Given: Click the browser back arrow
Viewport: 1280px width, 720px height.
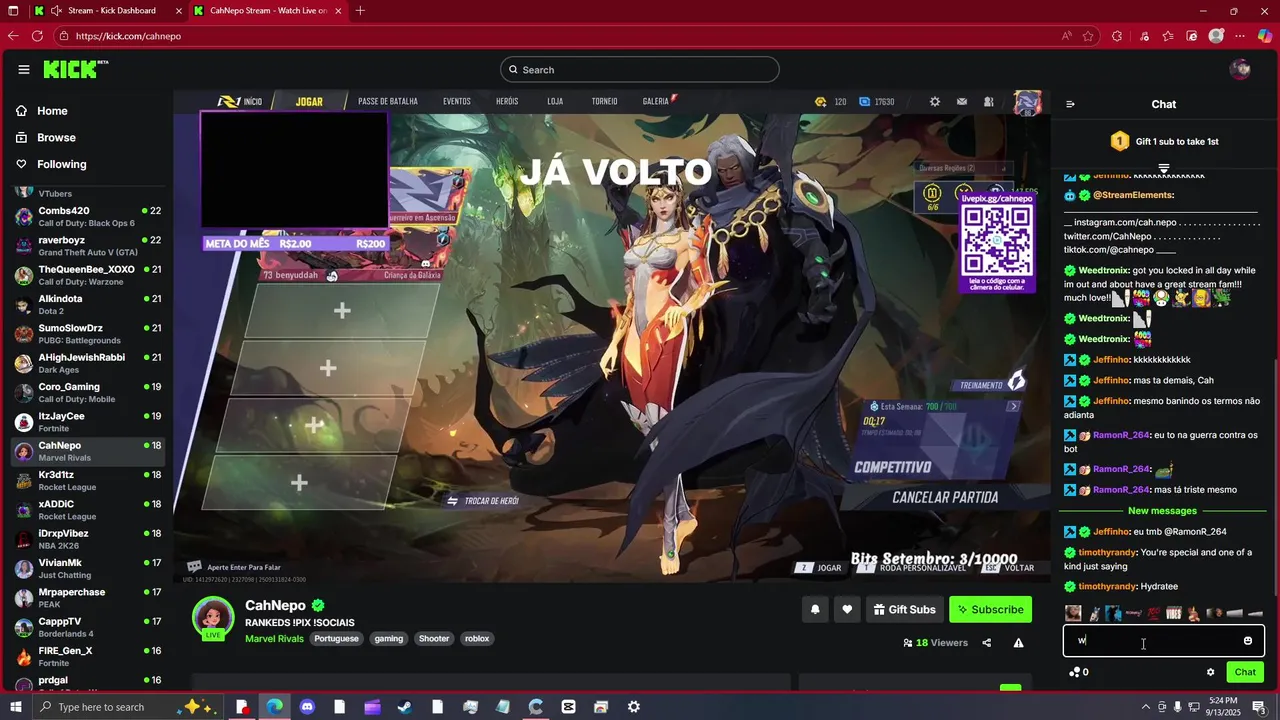Looking at the screenshot, I should (x=12, y=36).
